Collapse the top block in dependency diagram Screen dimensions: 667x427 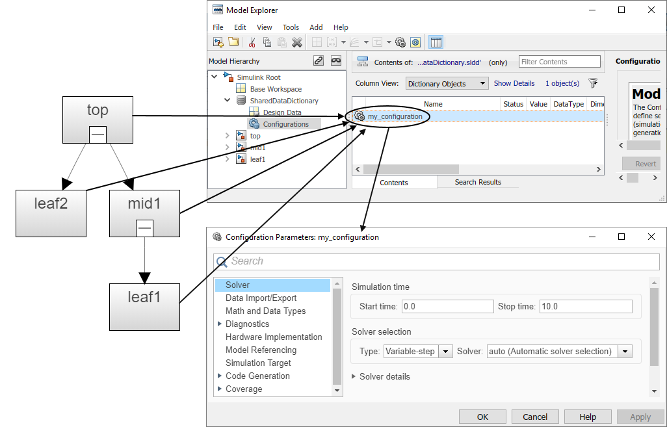98,135
